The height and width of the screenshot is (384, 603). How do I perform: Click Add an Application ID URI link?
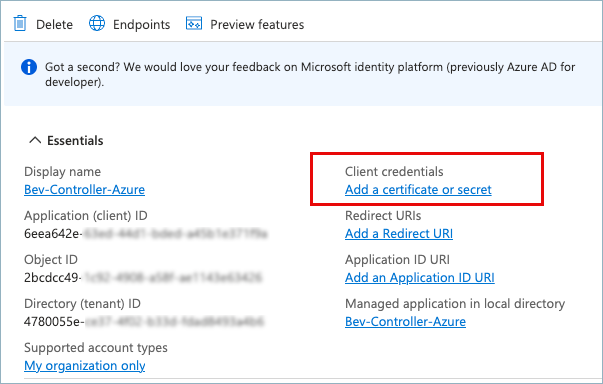pos(420,278)
